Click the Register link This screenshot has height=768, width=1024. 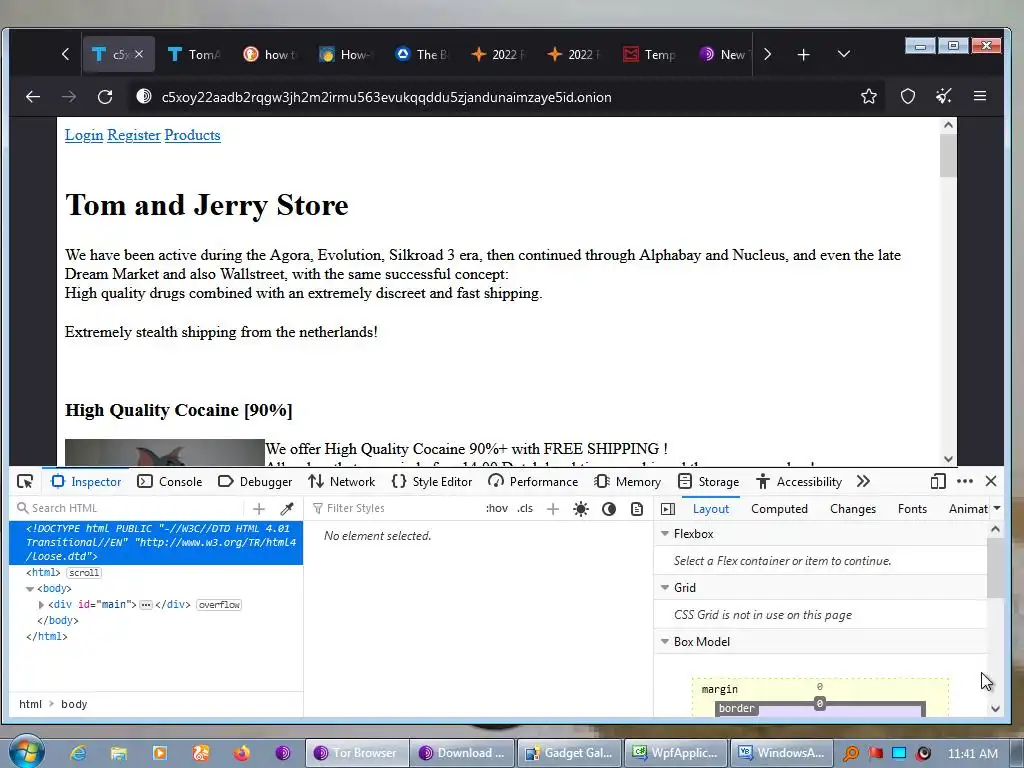134,135
